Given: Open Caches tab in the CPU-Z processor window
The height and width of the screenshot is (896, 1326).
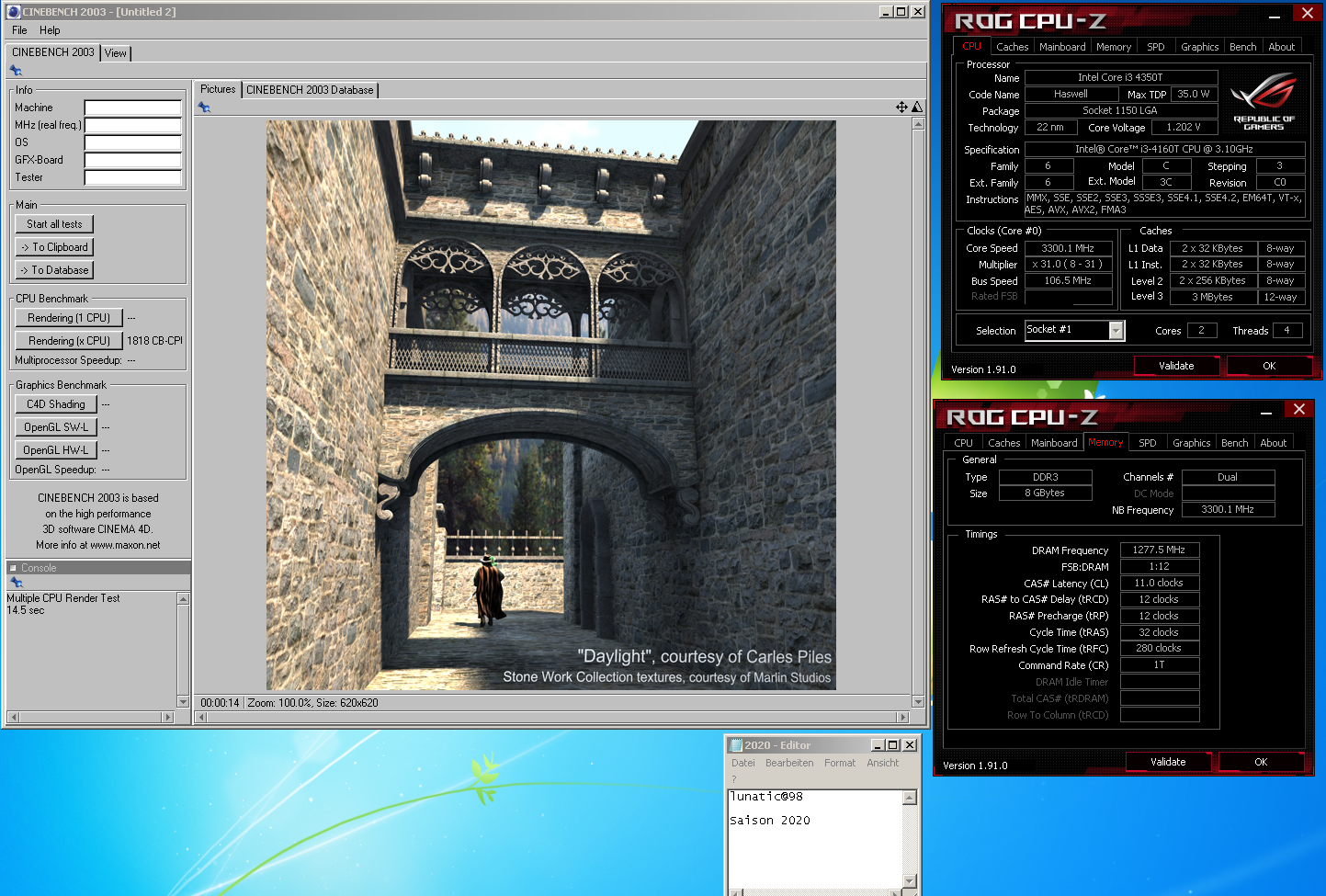Looking at the screenshot, I should 1012,47.
